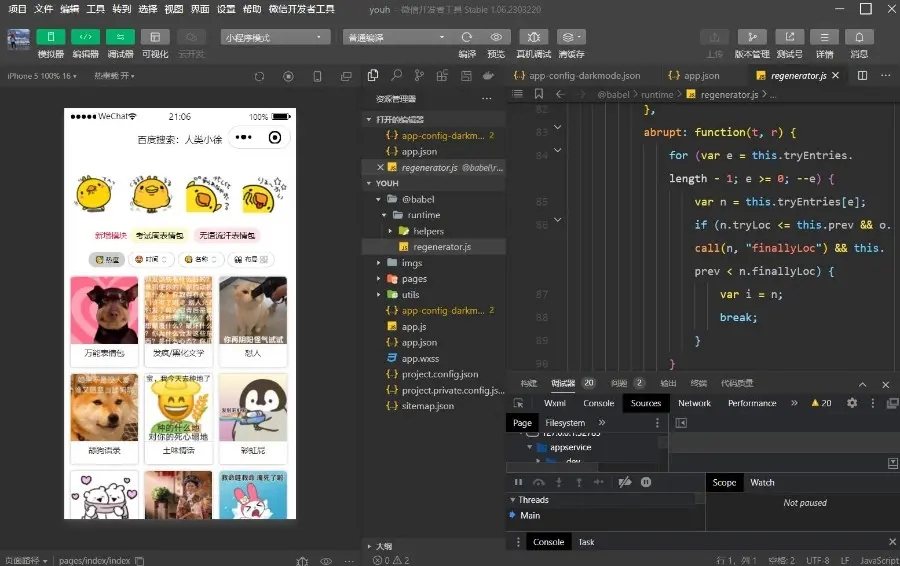Switch to the 问题 problems tab
Screen dimensions: 900x566
619,383
